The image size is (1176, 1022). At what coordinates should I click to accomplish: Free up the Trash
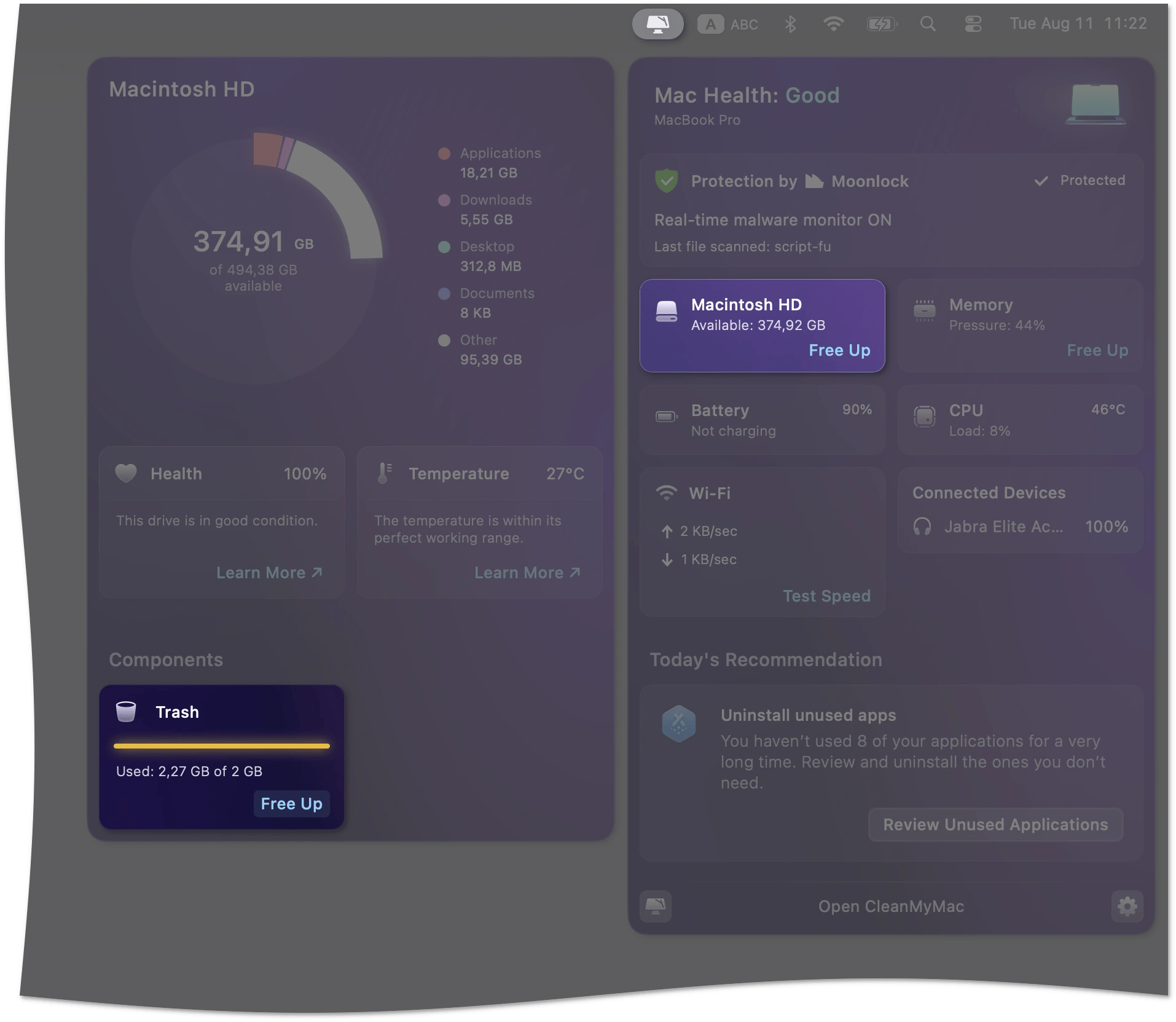pos(291,804)
